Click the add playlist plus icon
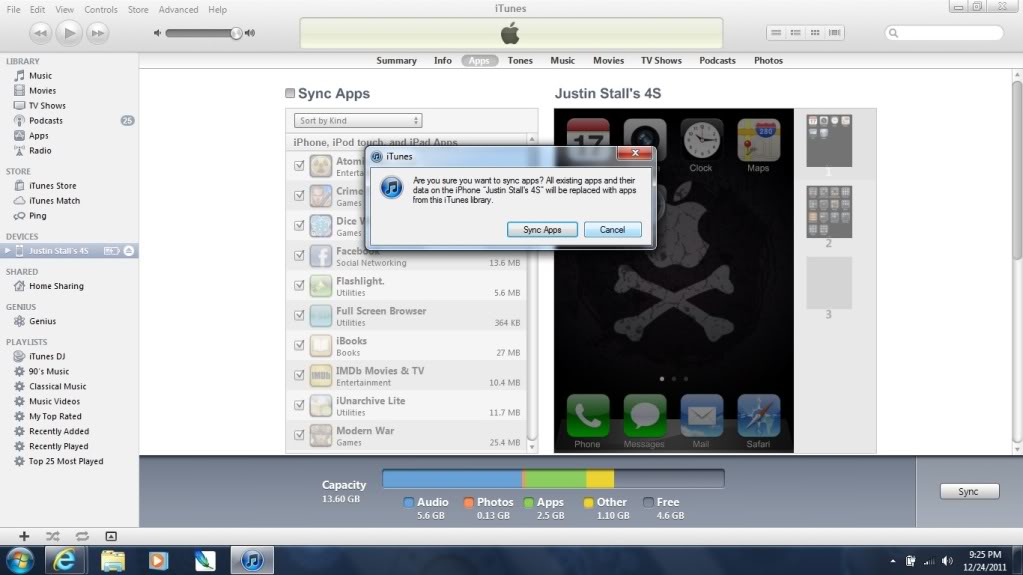The width and height of the screenshot is (1023, 575). click(24, 536)
